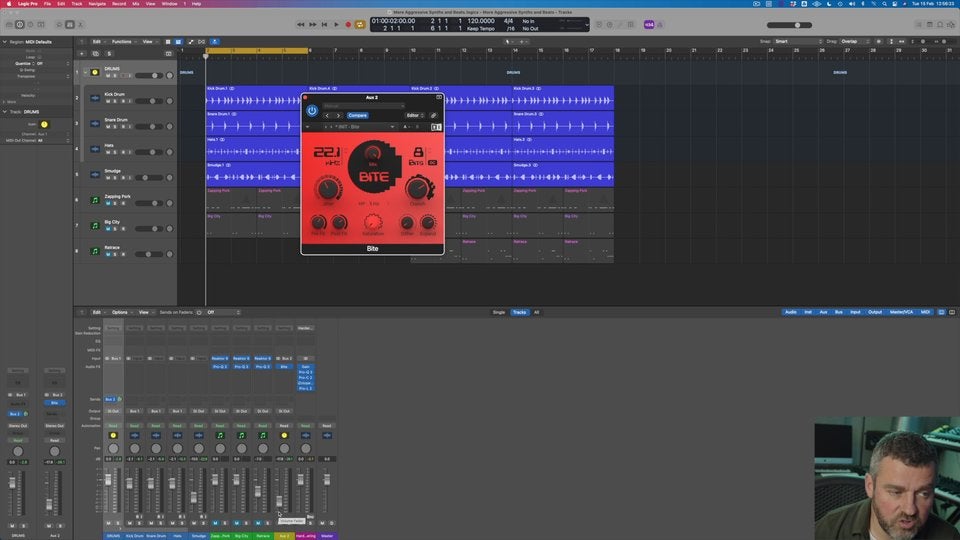
Task: Collapse the Track DRUMS inspector section
Action: click(5, 112)
